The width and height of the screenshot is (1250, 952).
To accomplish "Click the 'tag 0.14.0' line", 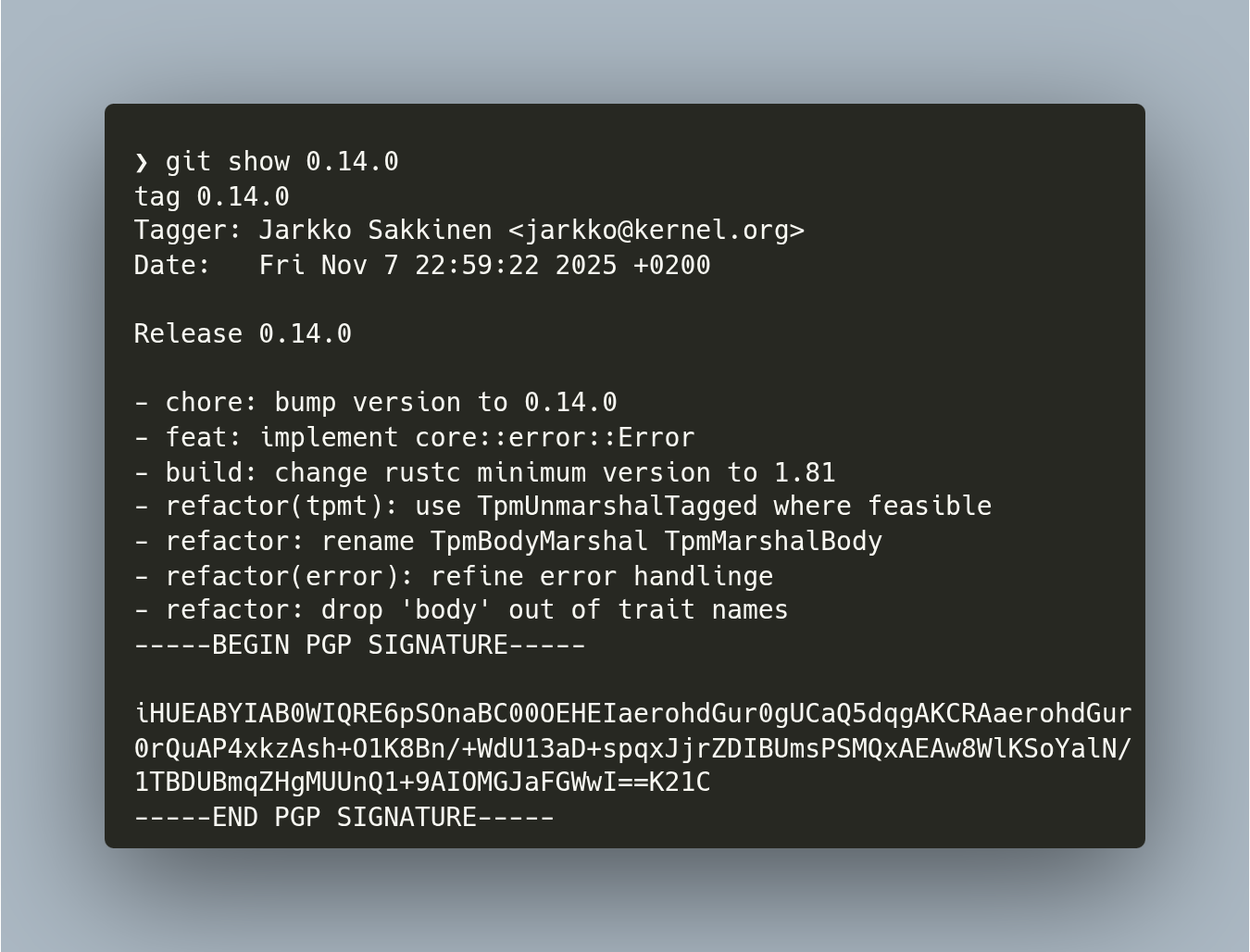I will click(x=212, y=197).
